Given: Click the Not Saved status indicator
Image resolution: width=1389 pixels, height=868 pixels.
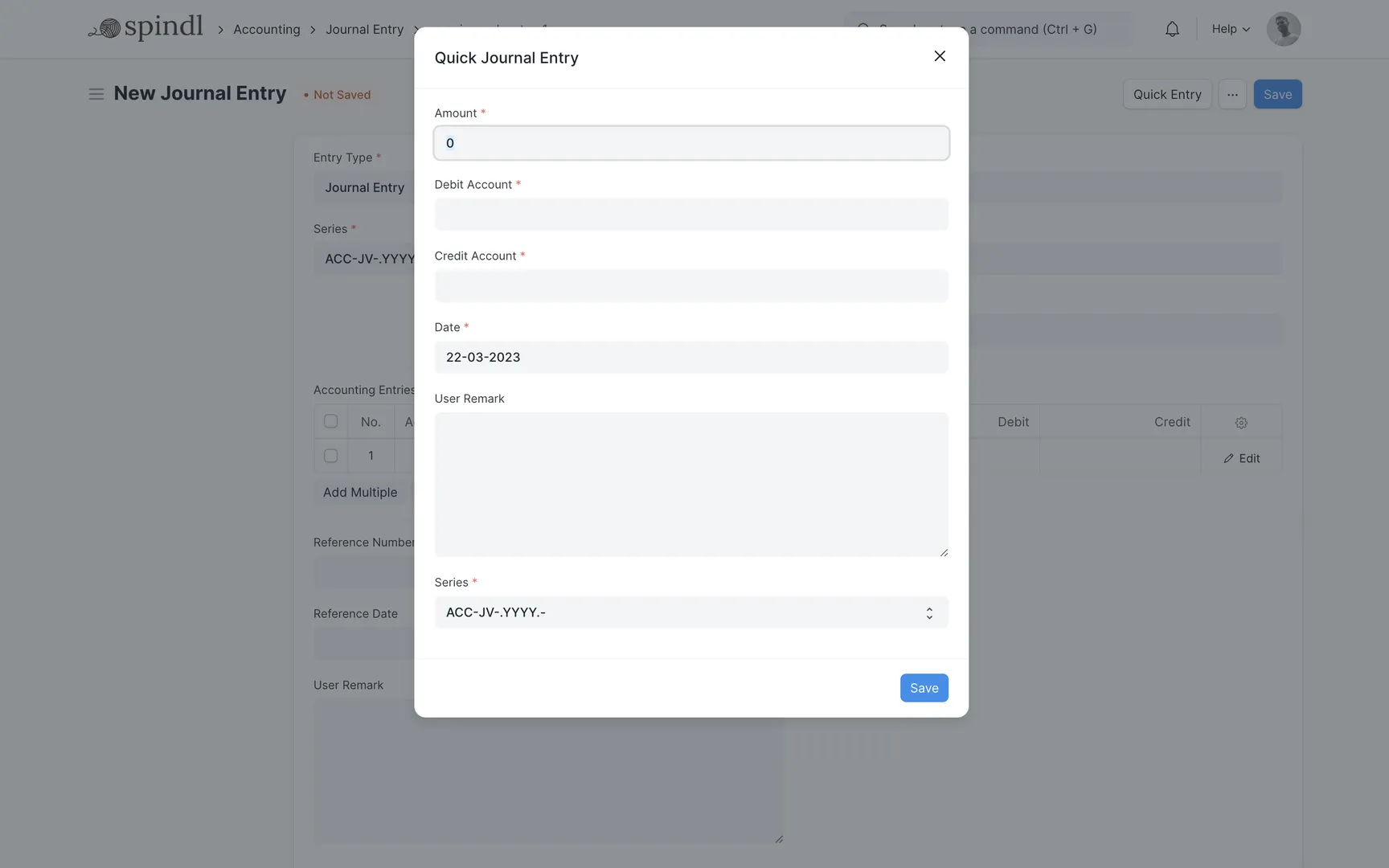Looking at the screenshot, I should tap(338, 95).
